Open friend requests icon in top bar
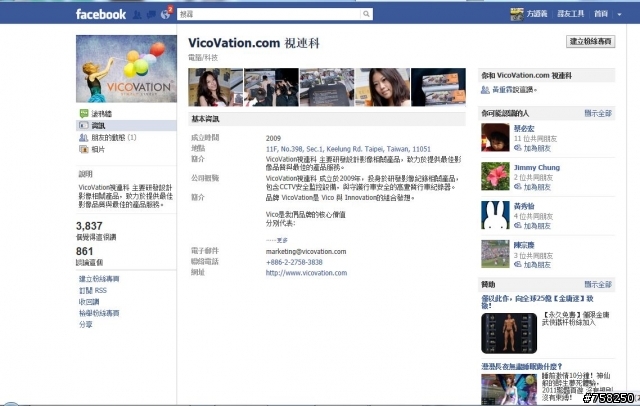Image resolution: width=640 pixels, height=406 pixels. coord(137,14)
